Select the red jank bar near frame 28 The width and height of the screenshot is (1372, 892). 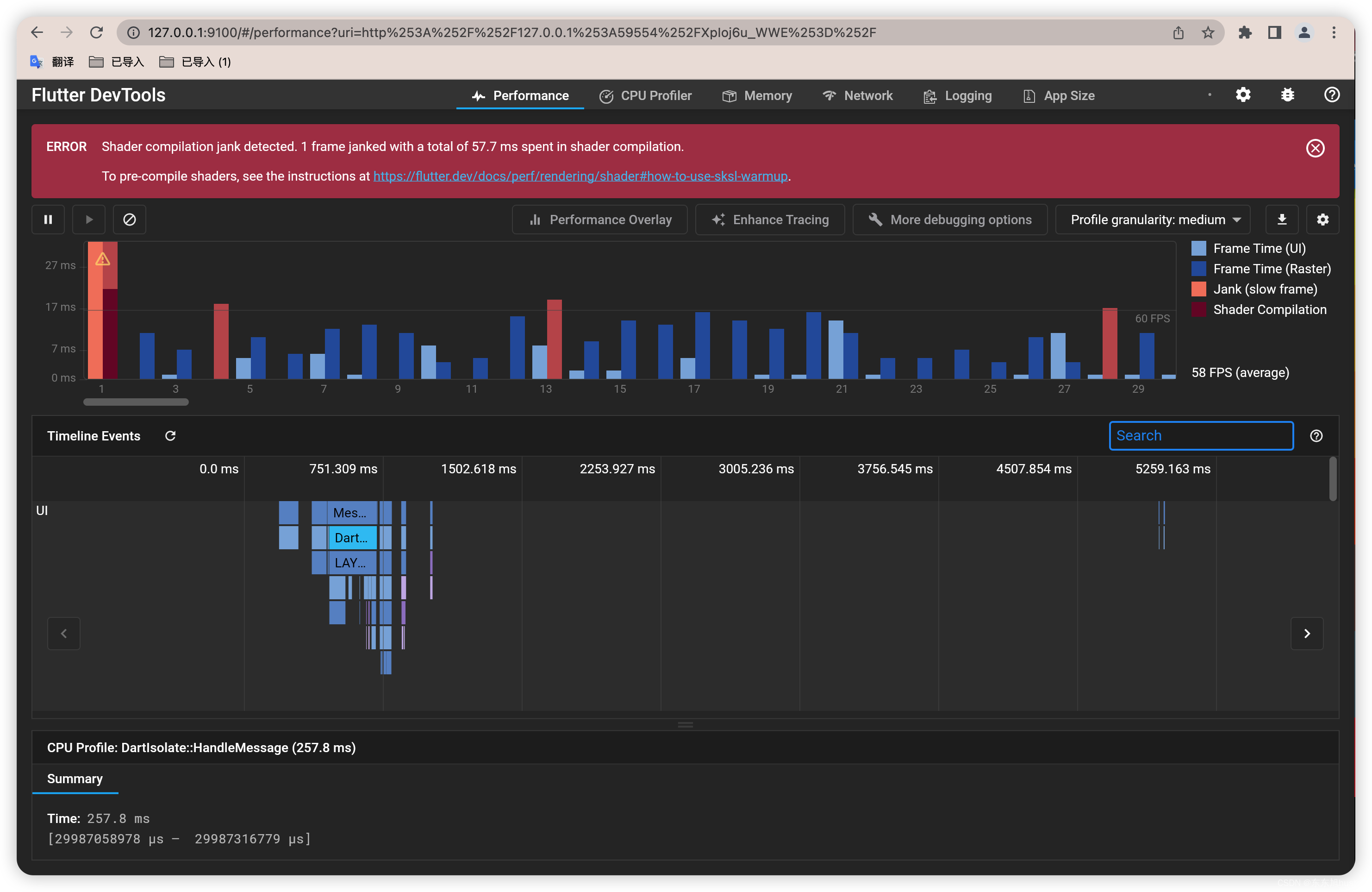(x=1110, y=343)
